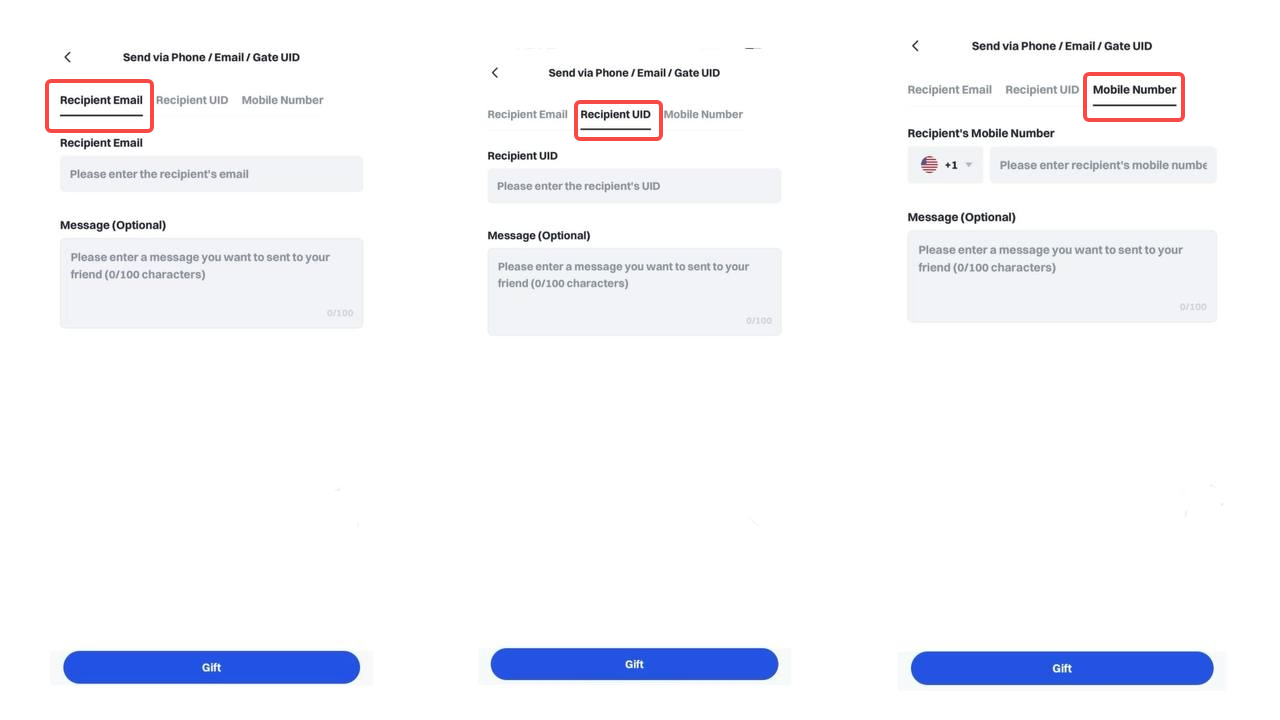This screenshot has height=720, width=1280.
Task: Switch to Recipient UID tab from email screen
Action: click(192, 100)
